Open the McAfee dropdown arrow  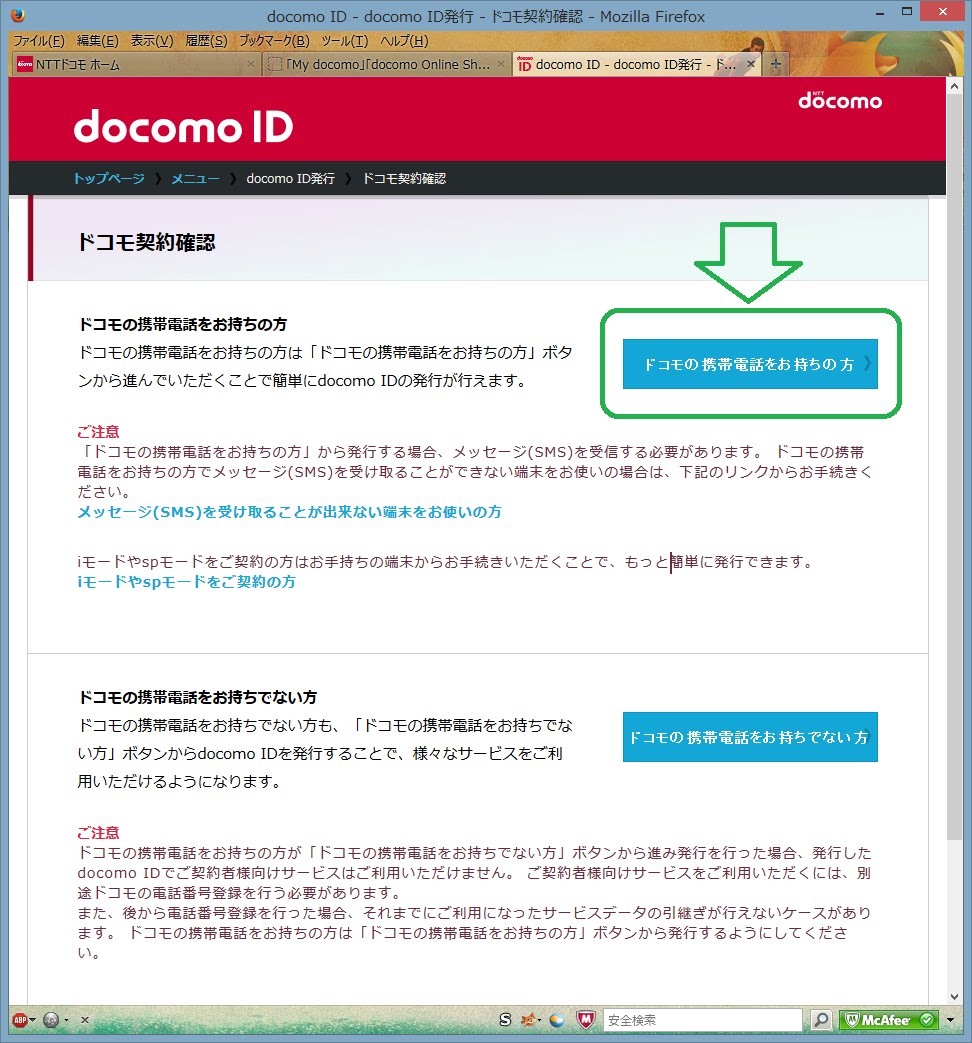coord(950,1020)
